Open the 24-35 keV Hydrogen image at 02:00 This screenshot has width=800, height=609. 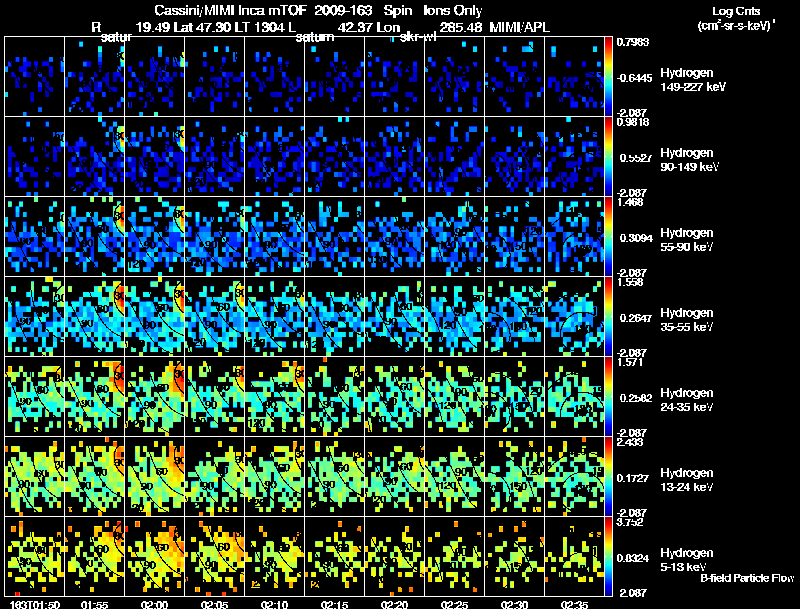(x=155, y=397)
